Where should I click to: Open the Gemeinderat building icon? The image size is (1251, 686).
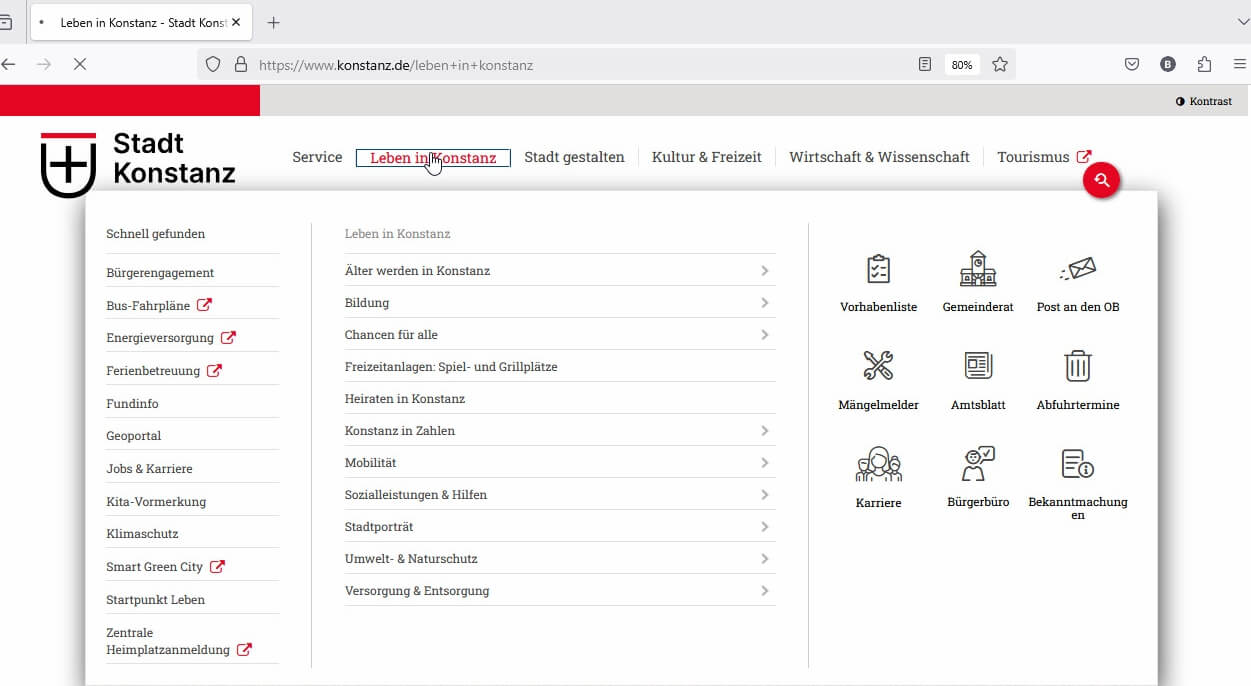[x=977, y=269]
